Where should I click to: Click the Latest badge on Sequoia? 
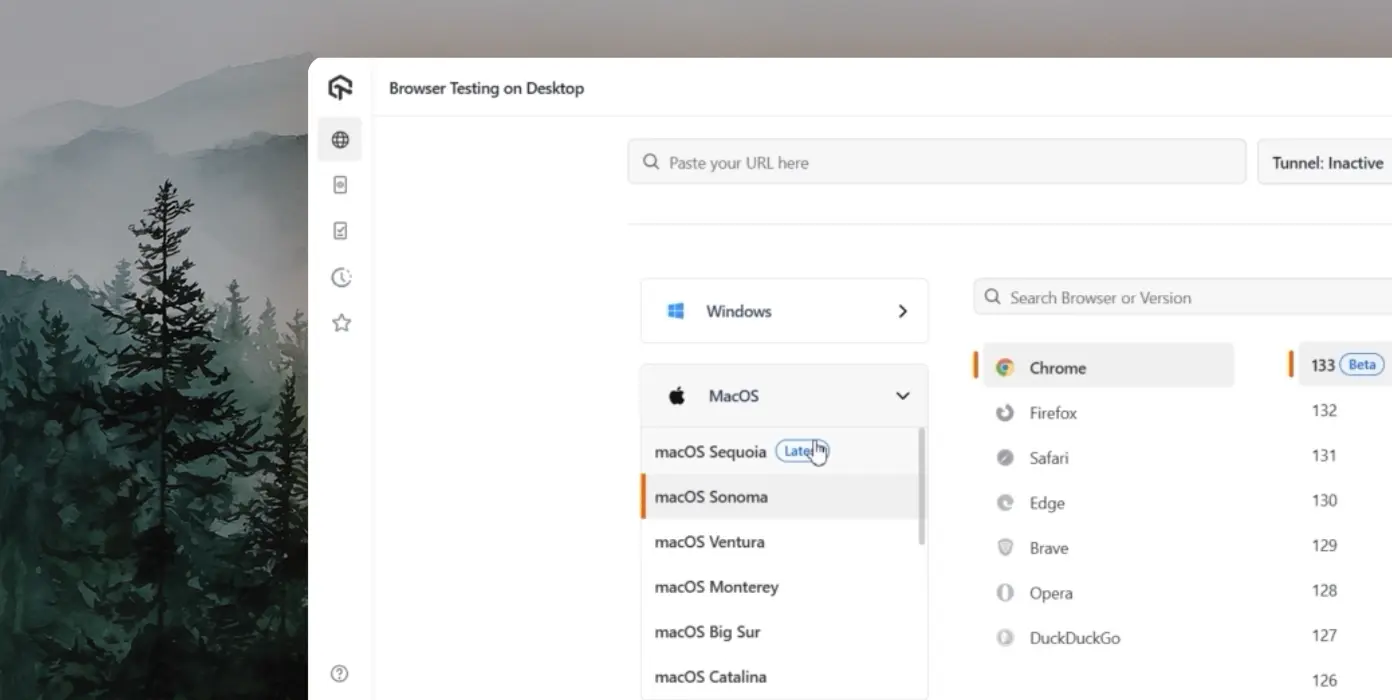coord(802,452)
